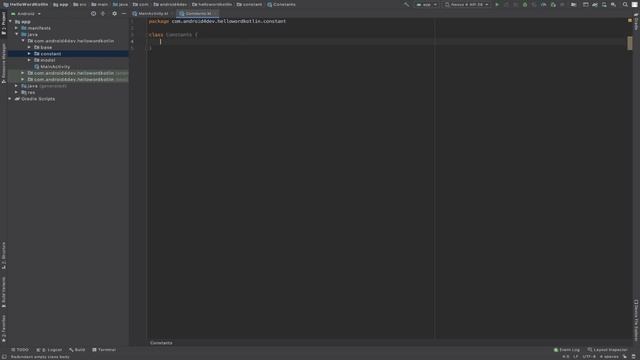Click the package declaration line in editor
640x360 pixels.
(x=217, y=21)
